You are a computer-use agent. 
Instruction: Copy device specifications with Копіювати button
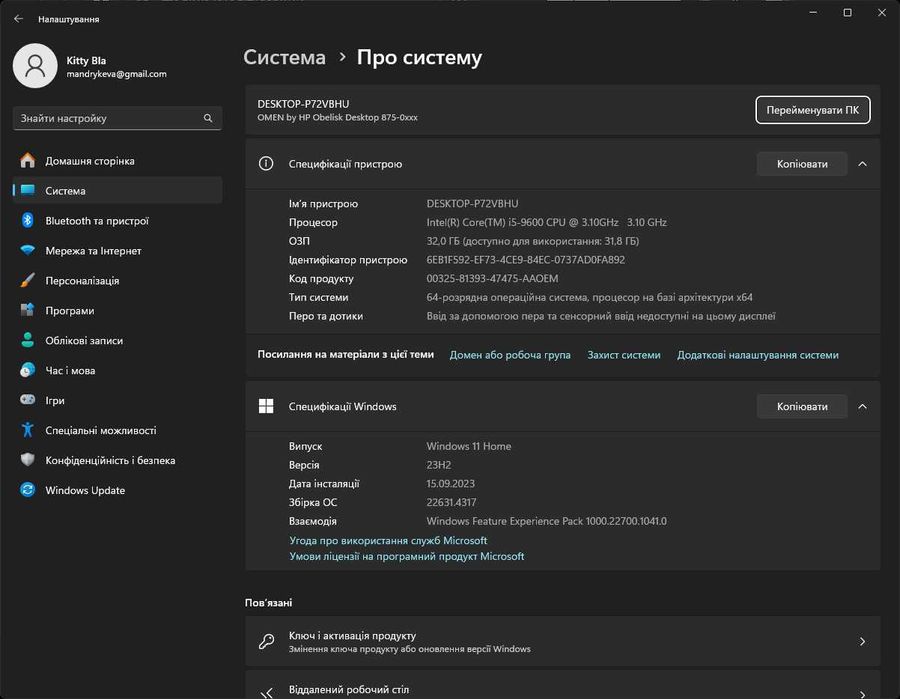pos(802,164)
